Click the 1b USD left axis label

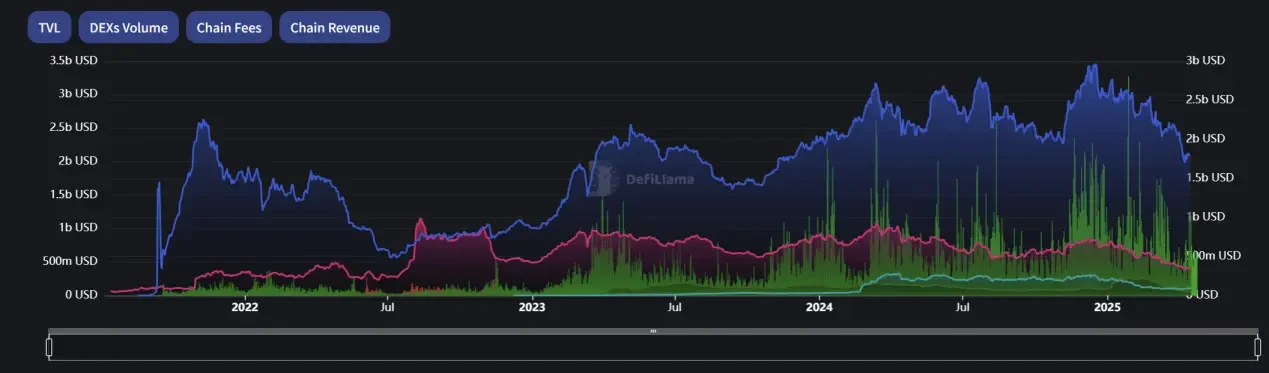click(x=78, y=227)
